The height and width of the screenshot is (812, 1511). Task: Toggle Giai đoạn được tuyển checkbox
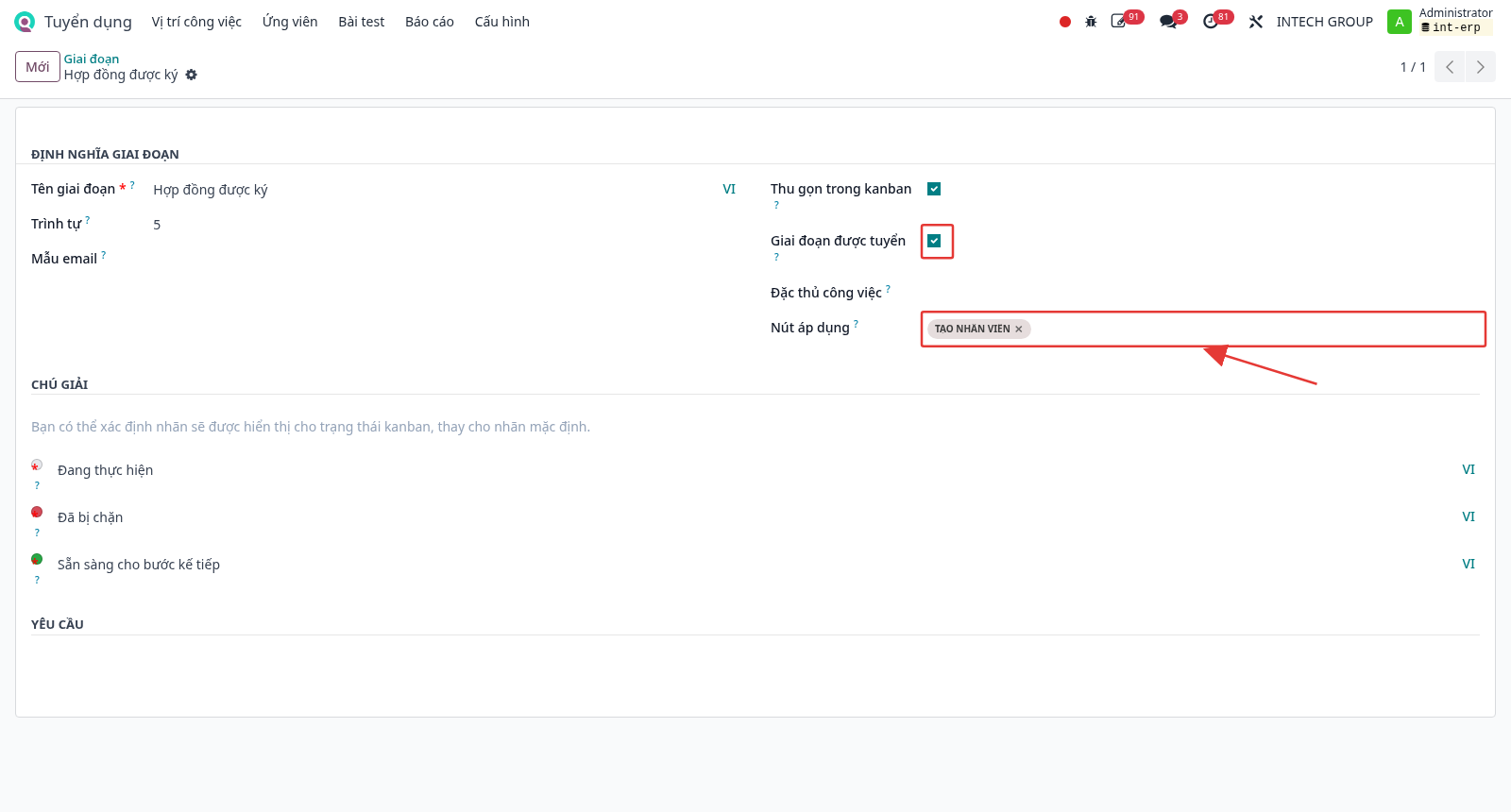point(934,241)
